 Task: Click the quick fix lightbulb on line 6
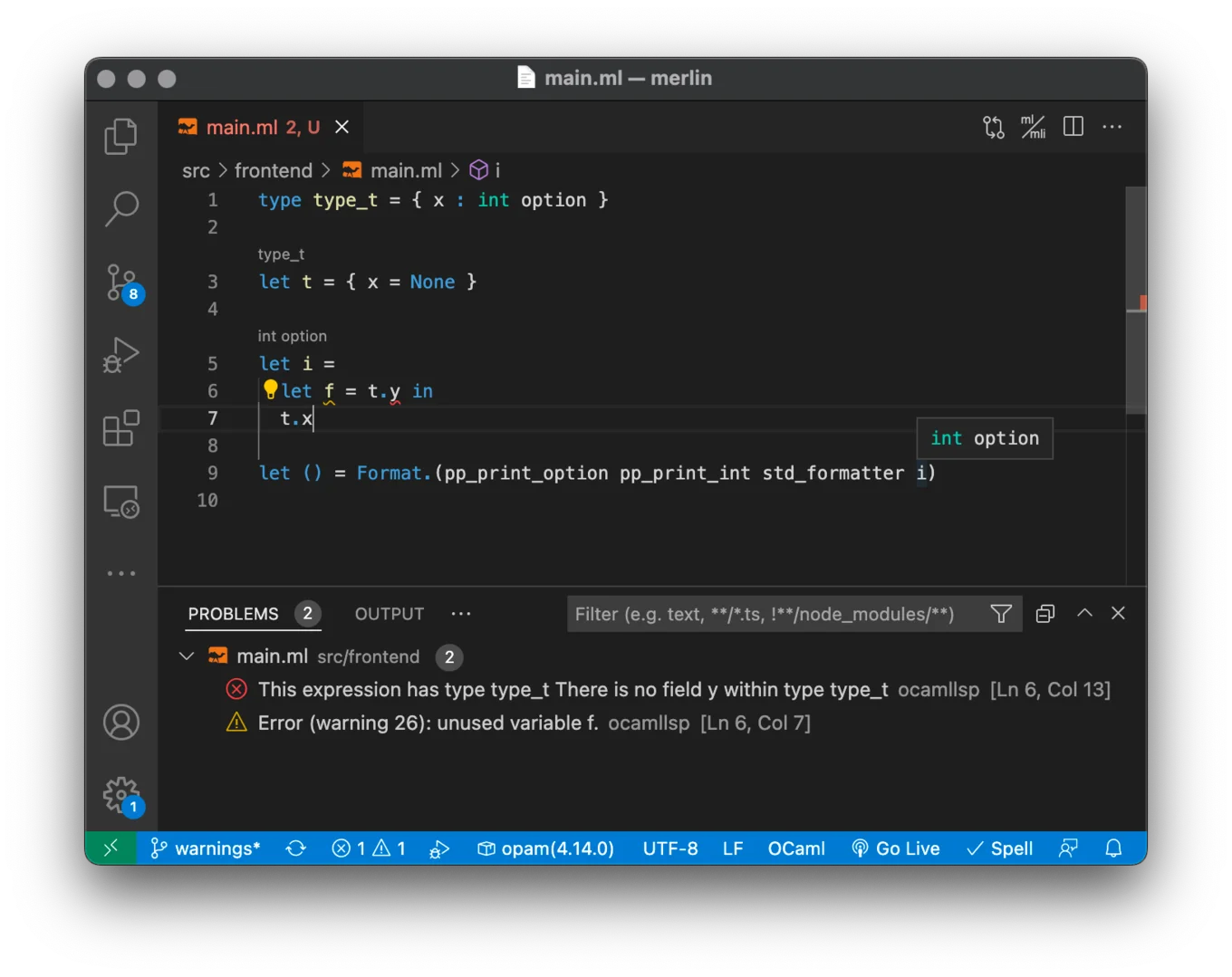269,389
